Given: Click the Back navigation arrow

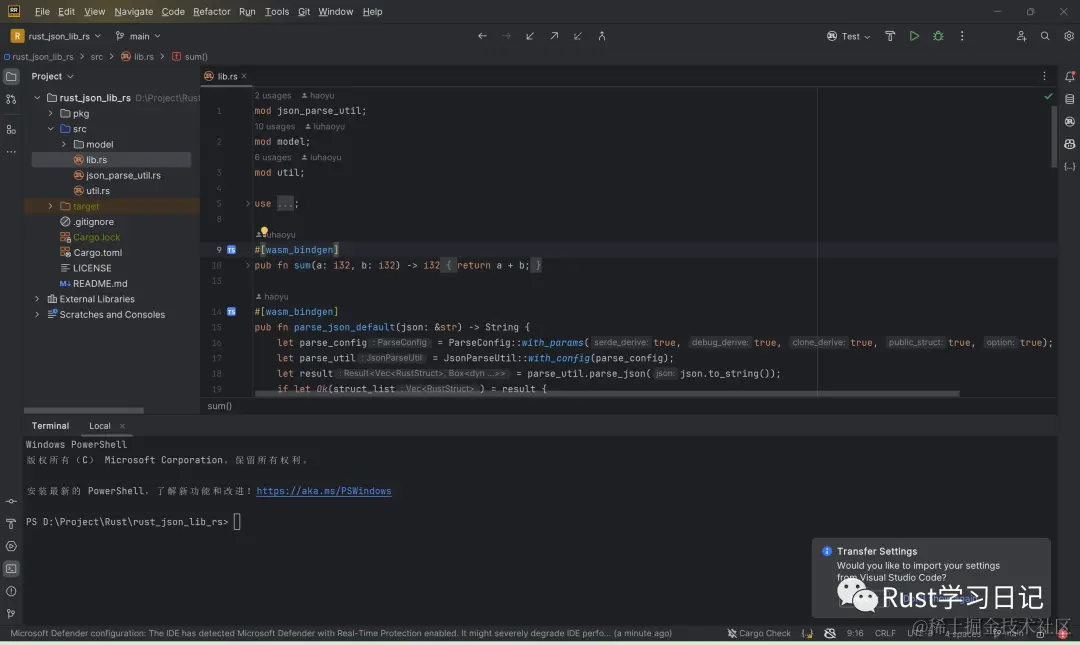Looking at the screenshot, I should tap(482, 36).
